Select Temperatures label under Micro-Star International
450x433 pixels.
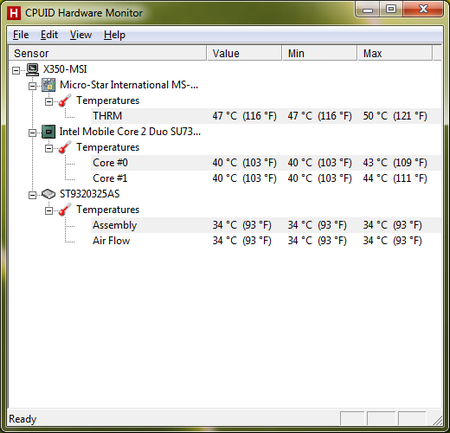click(108, 101)
